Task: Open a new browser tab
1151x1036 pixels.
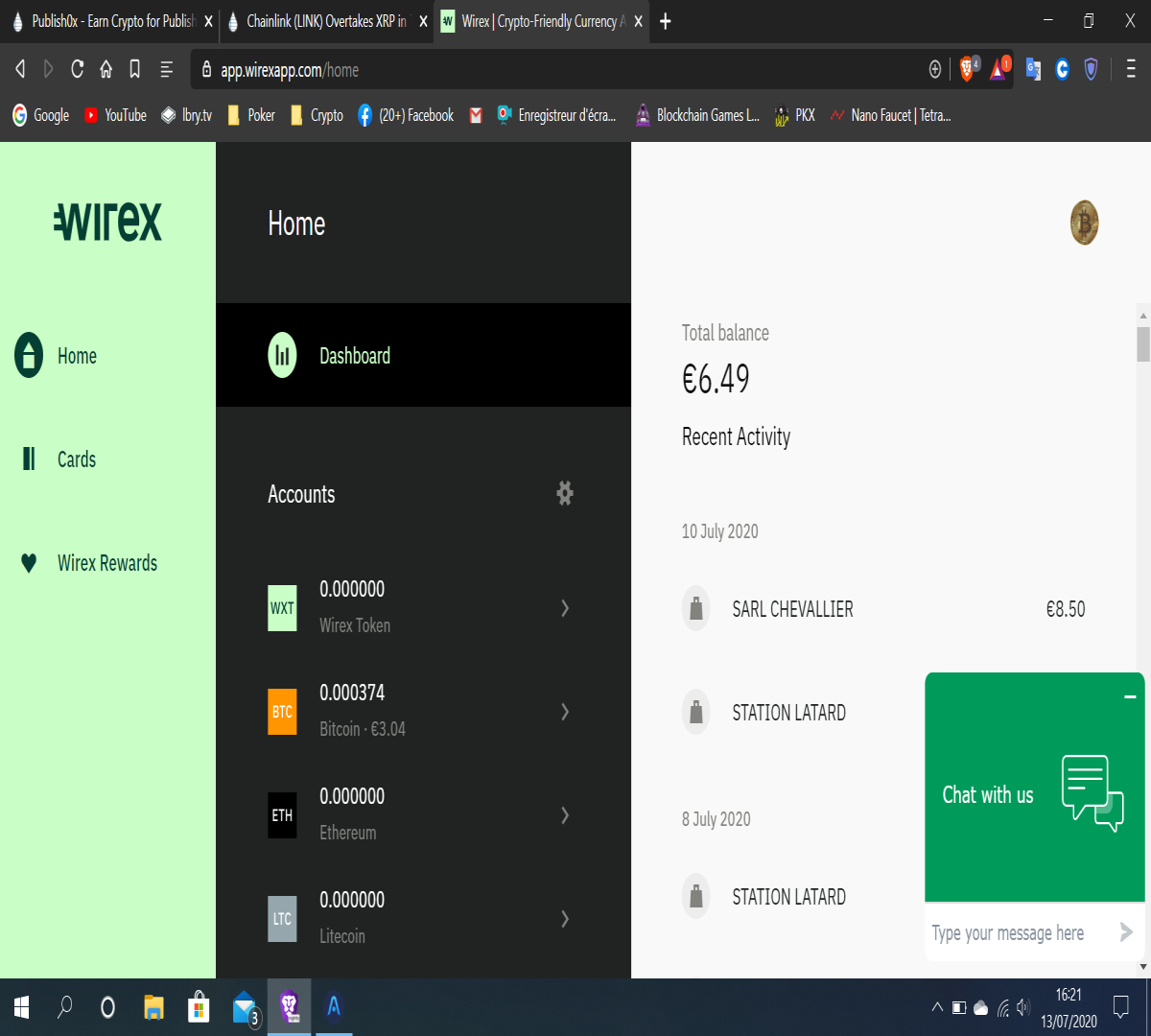Action: 666,21
